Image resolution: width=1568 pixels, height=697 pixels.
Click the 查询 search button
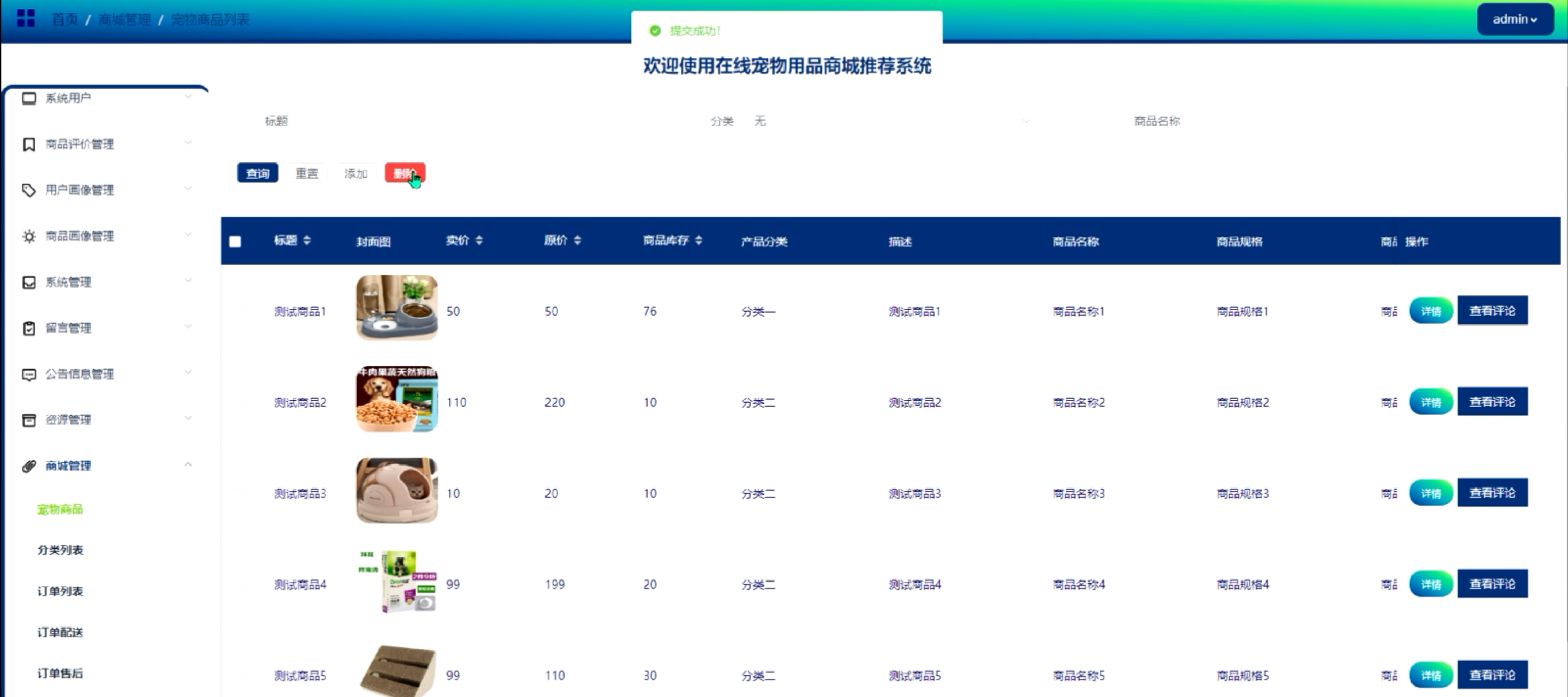(x=257, y=174)
